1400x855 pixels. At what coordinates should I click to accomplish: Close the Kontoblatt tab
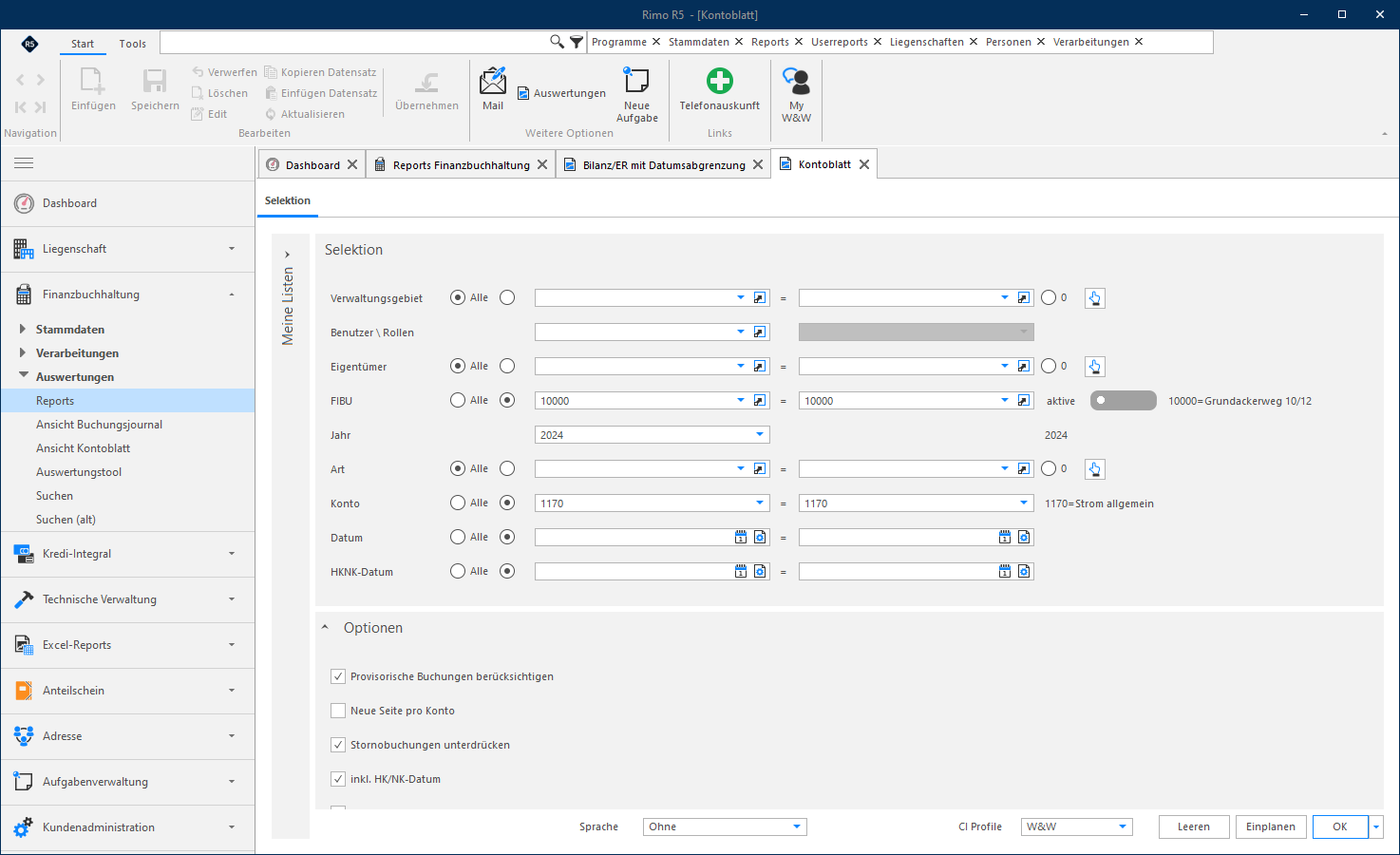click(864, 164)
